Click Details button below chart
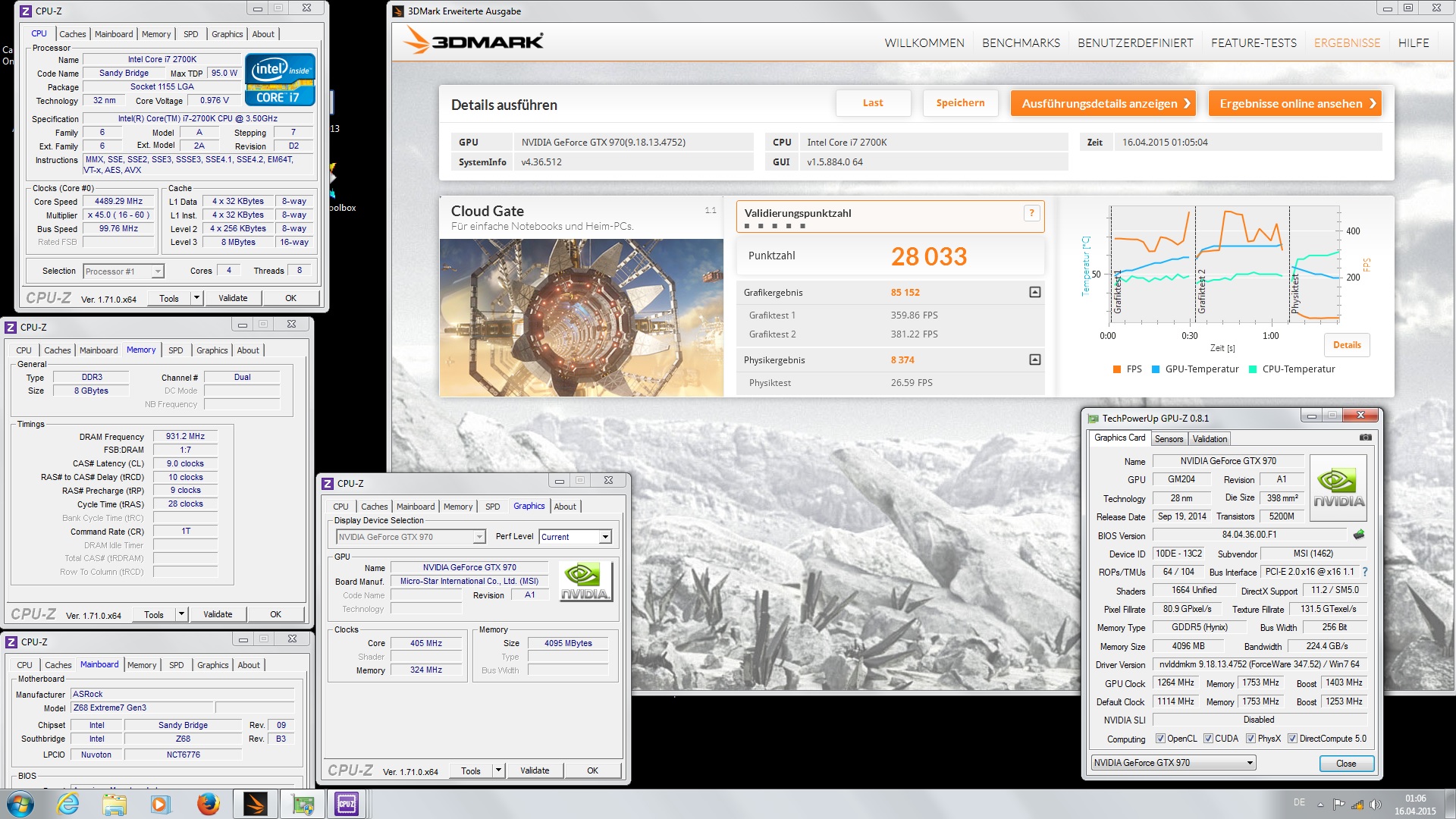 1347,345
